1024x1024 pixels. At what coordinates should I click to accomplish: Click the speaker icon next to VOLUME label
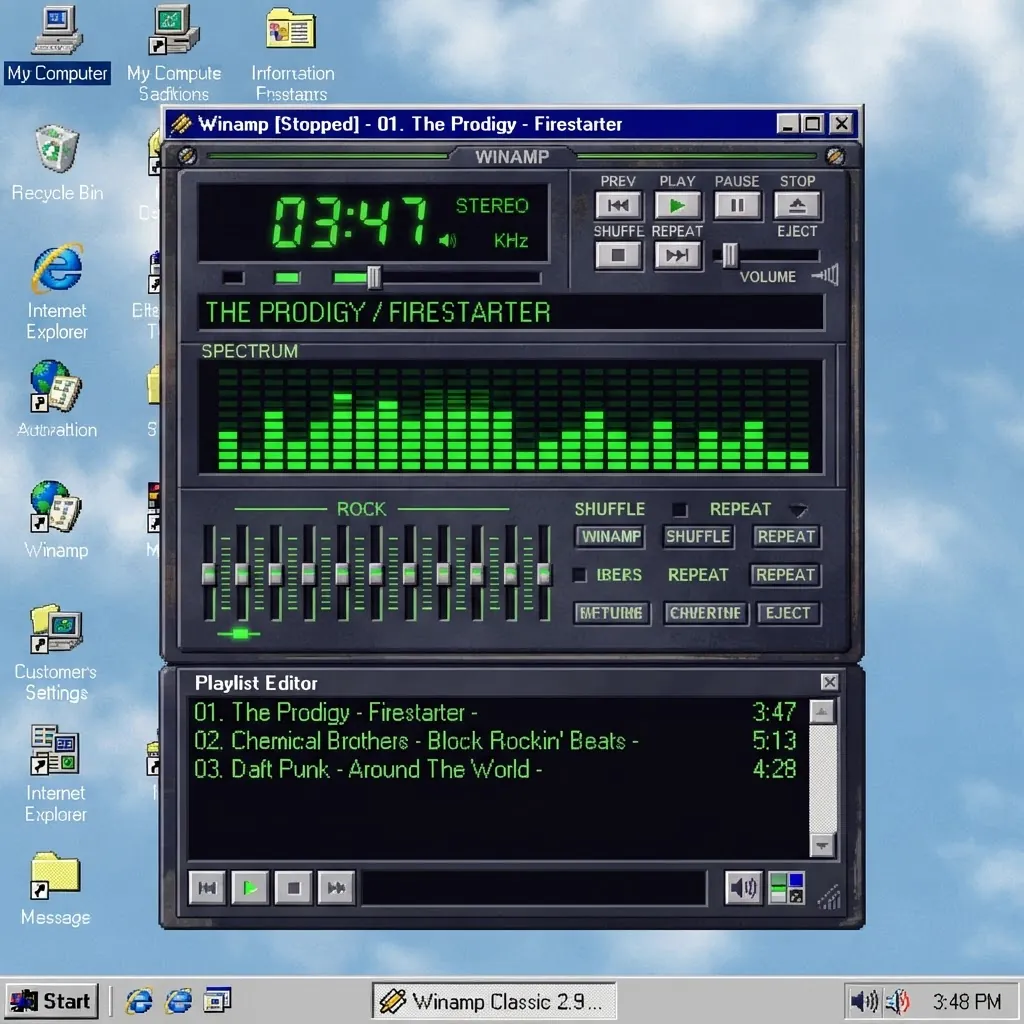825,275
